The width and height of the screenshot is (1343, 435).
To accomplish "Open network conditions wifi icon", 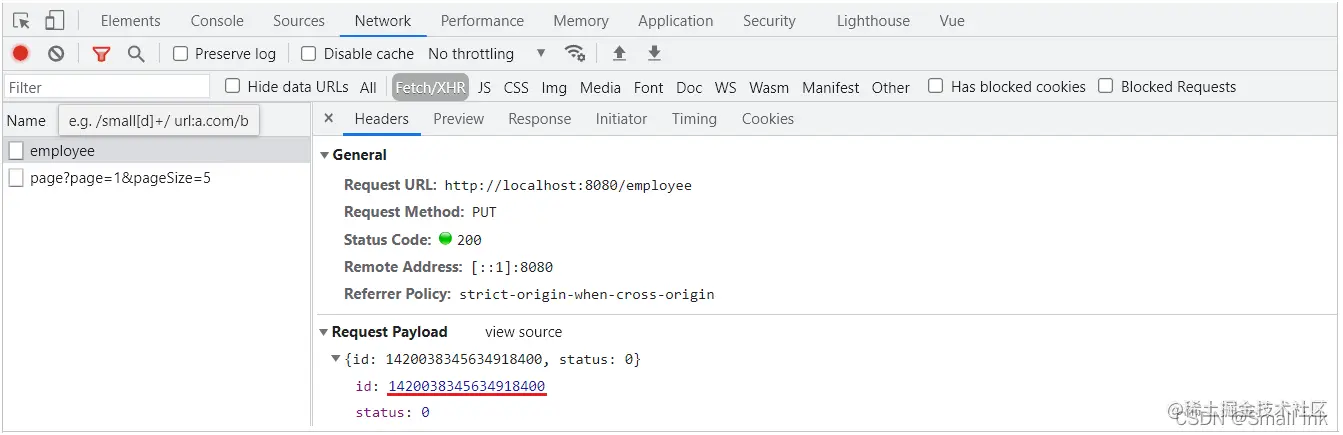I will coord(574,53).
